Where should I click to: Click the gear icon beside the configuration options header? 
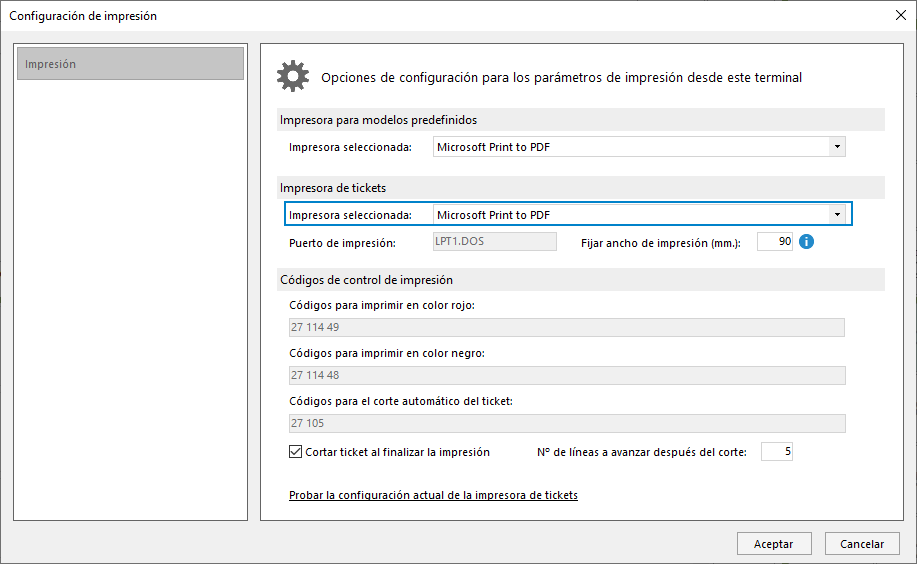pyautogui.click(x=292, y=76)
